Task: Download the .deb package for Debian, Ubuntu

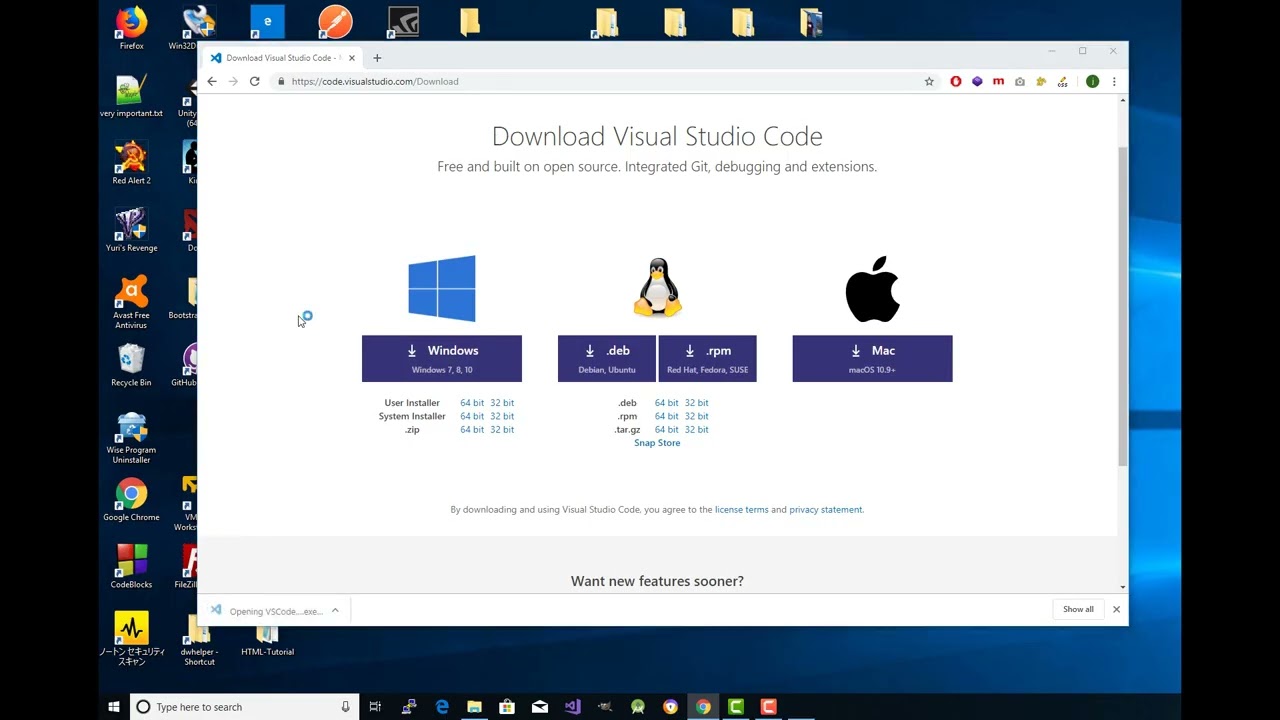Action: tap(607, 358)
